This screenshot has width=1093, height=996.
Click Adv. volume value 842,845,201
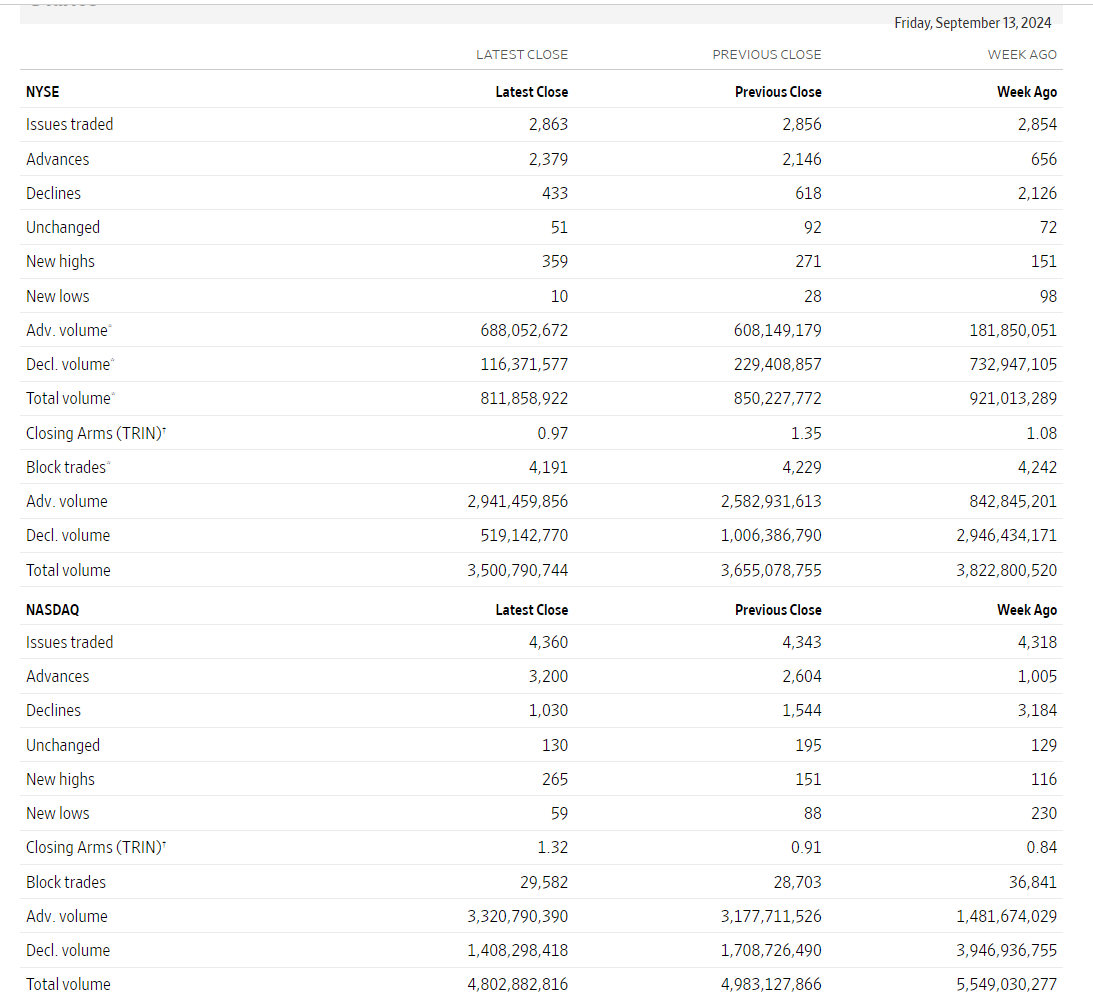click(1013, 502)
